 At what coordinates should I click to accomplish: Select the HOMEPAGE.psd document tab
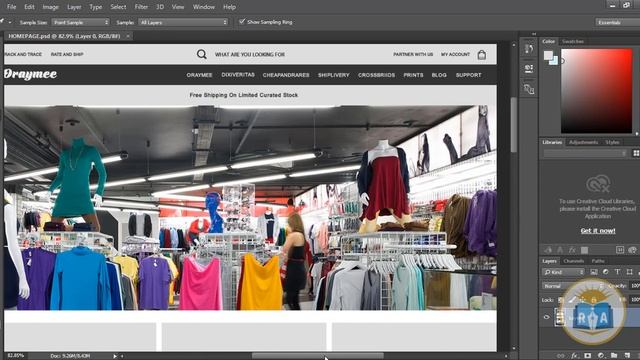tap(64, 36)
